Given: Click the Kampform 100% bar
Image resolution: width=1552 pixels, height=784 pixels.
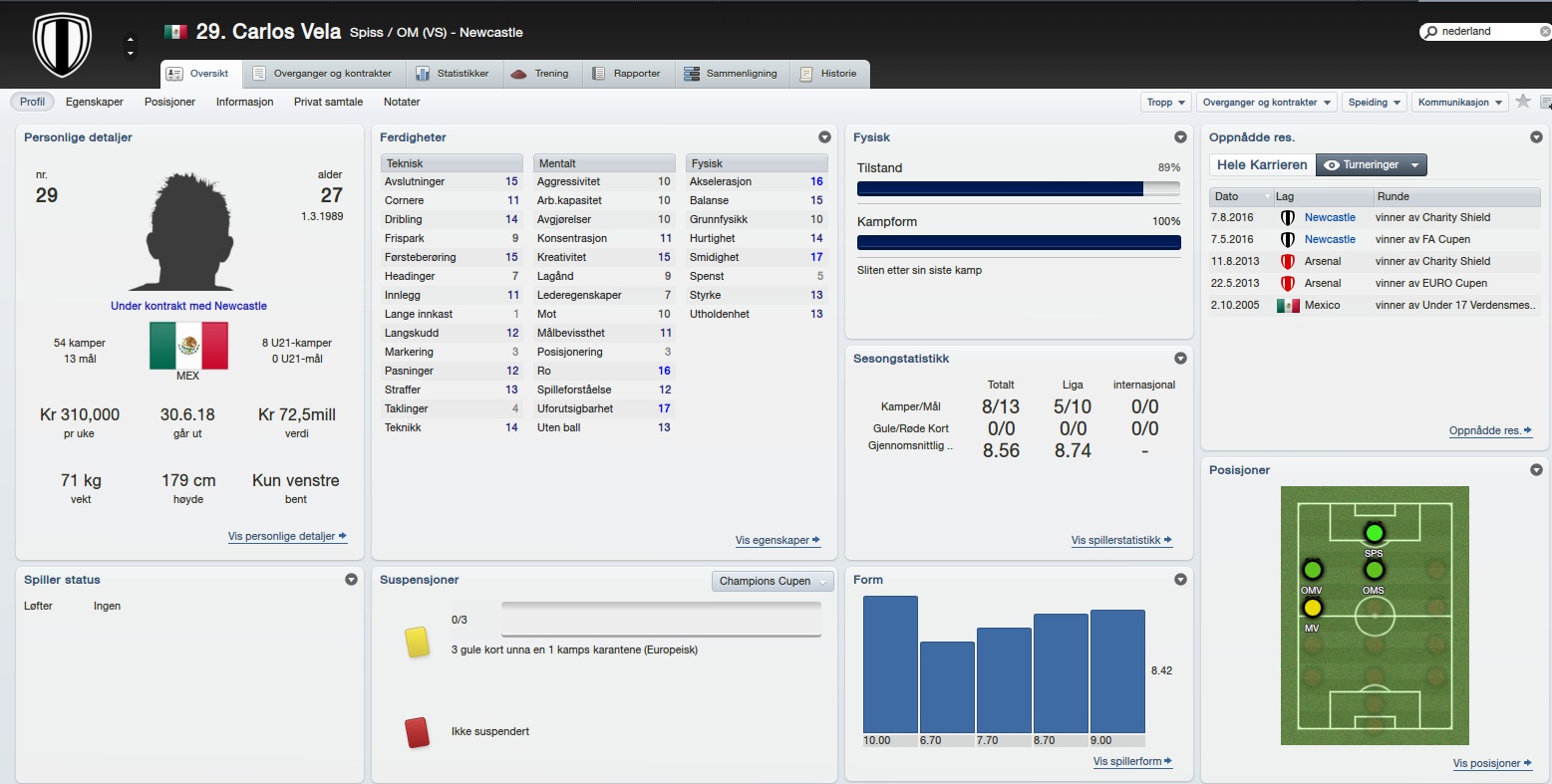Looking at the screenshot, I should point(1019,242).
